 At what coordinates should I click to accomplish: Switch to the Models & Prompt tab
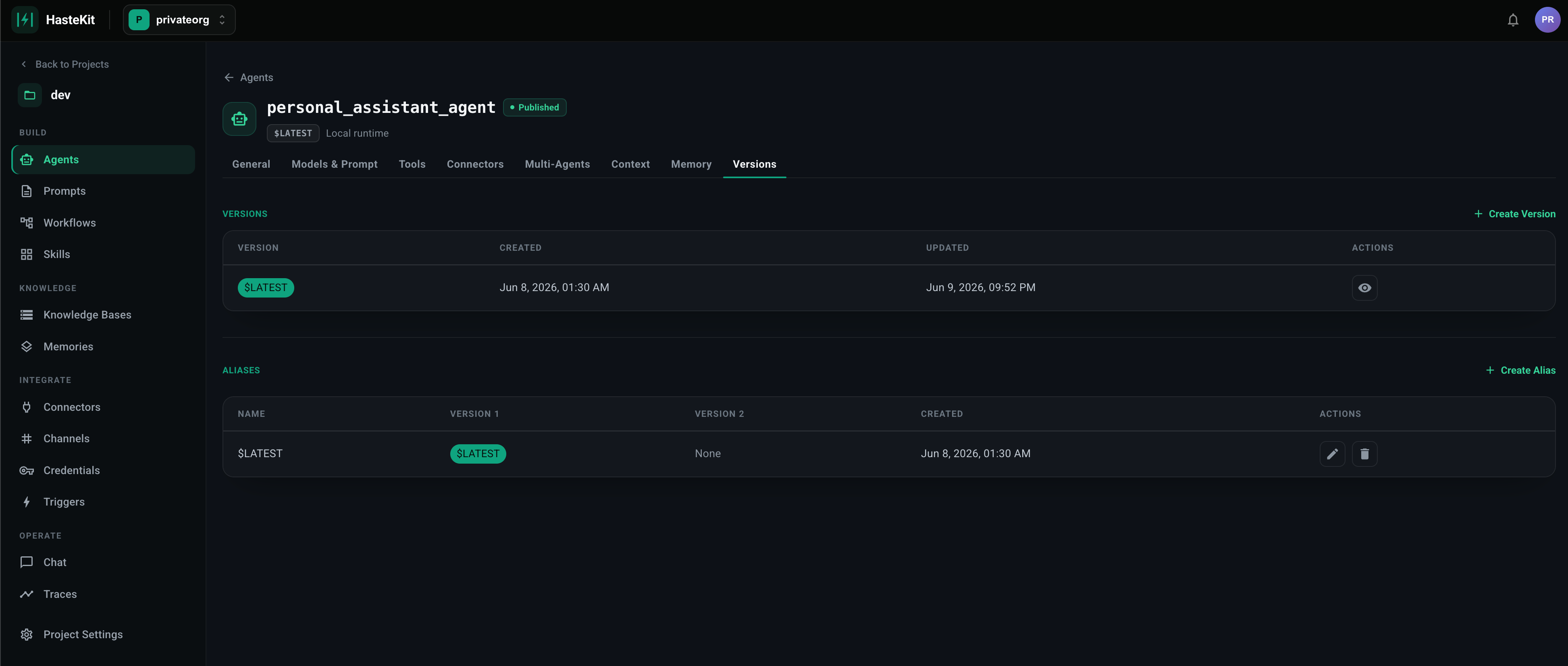(x=334, y=164)
